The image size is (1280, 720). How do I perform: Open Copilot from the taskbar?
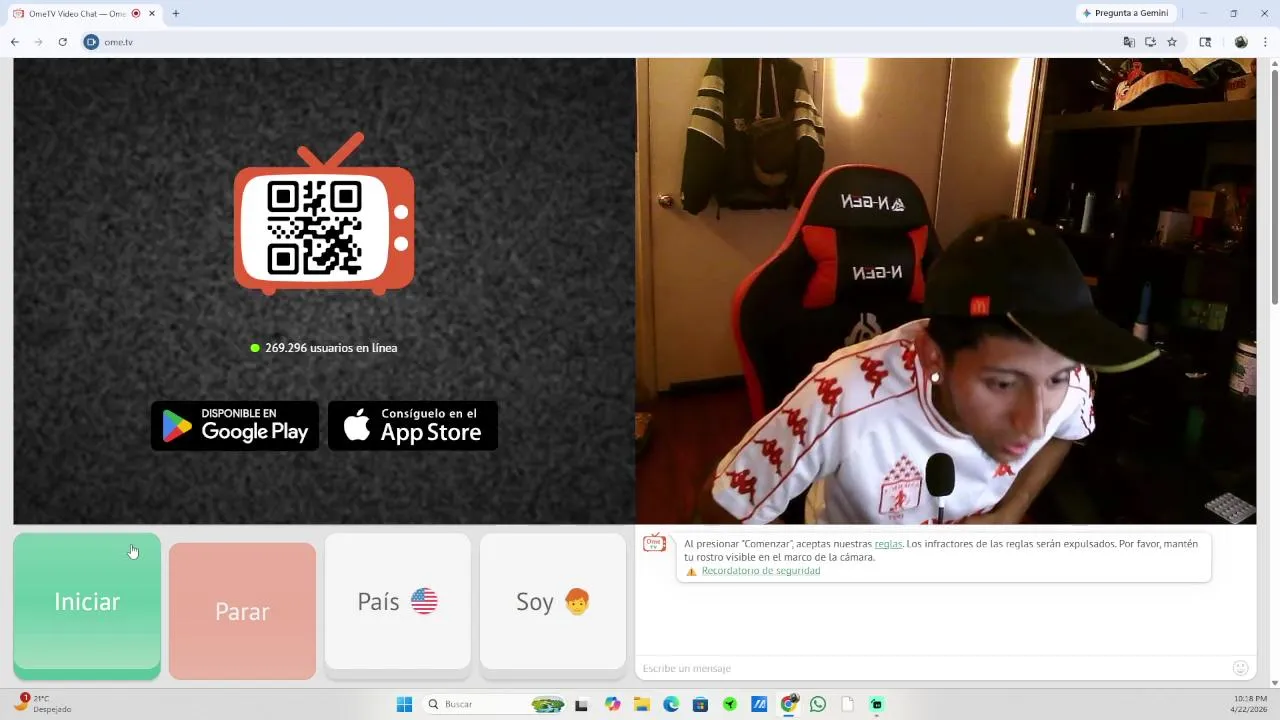point(612,704)
